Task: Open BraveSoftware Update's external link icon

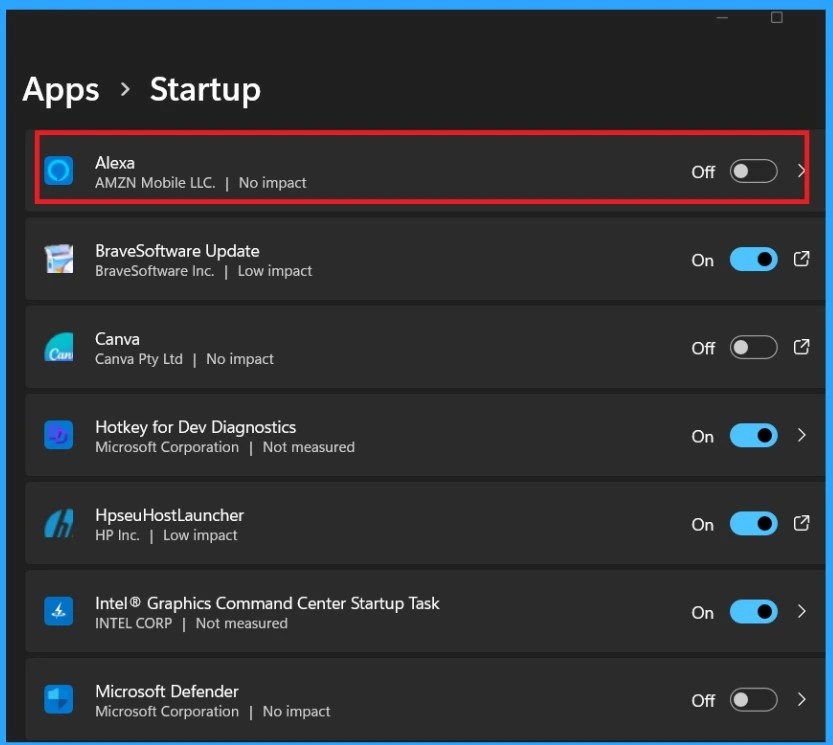Action: click(x=800, y=259)
